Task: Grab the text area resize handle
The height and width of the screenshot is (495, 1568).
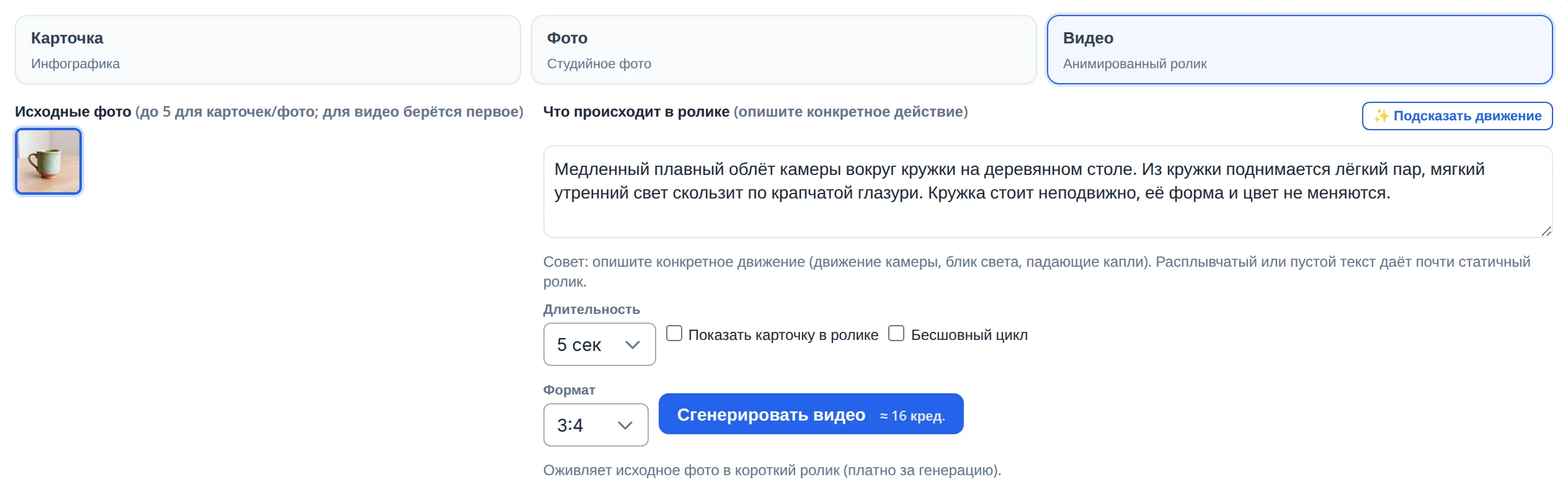Action: [x=1546, y=231]
